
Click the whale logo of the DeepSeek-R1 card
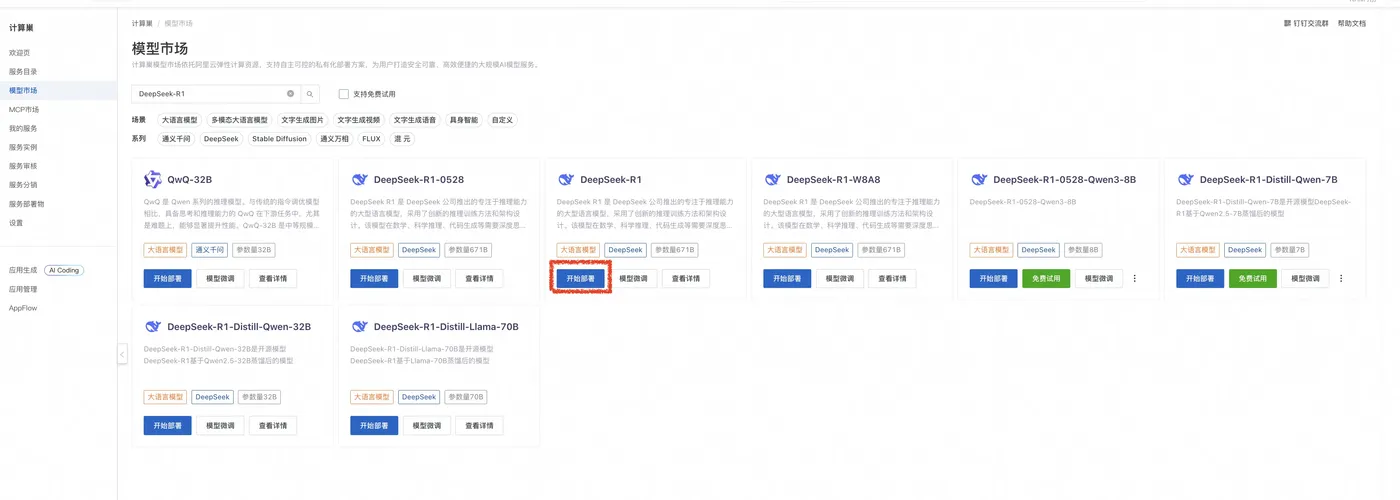point(566,179)
